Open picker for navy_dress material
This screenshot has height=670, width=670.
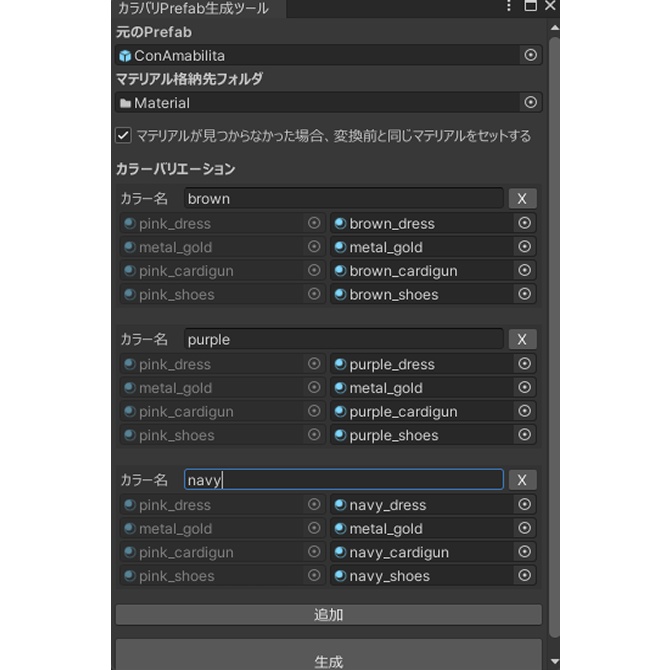pyautogui.click(x=524, y=505)
